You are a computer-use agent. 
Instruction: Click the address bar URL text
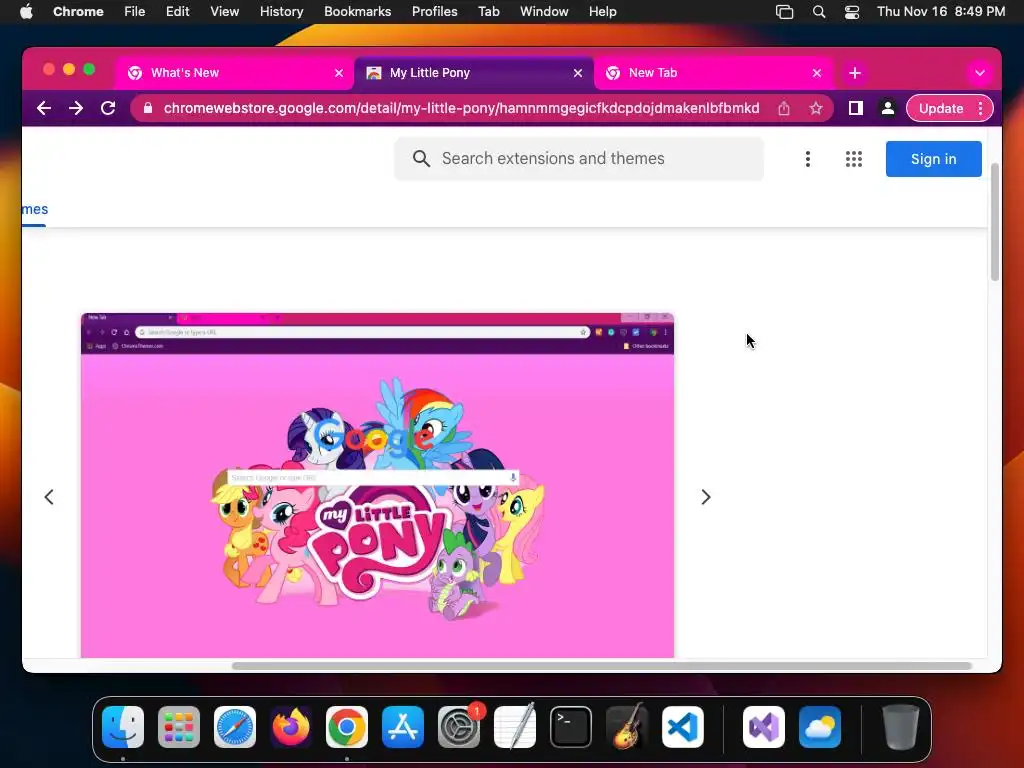click(x=461, y=108)
